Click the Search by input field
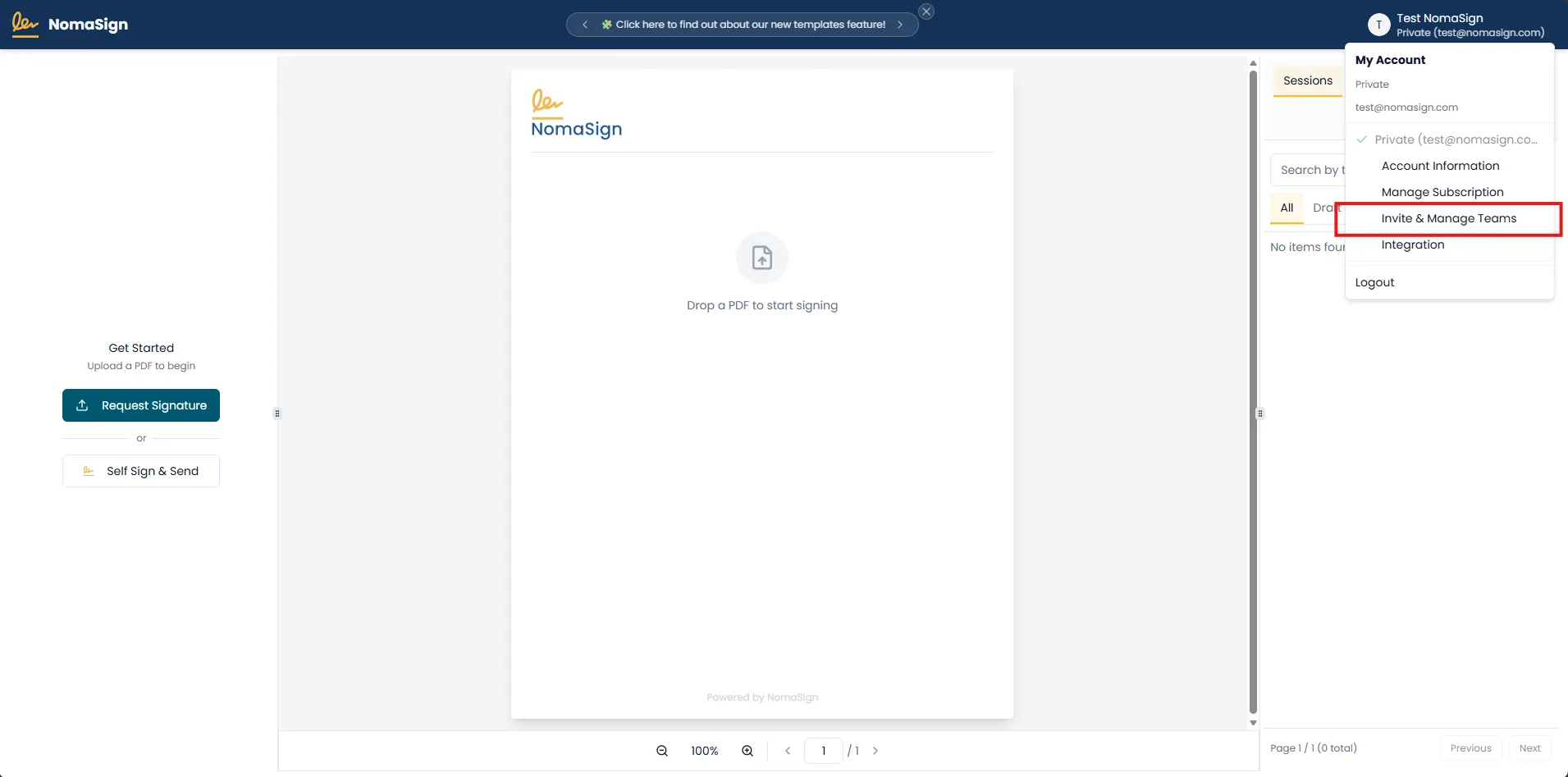The image size is (1568, 777). (x=1308, y=170)
